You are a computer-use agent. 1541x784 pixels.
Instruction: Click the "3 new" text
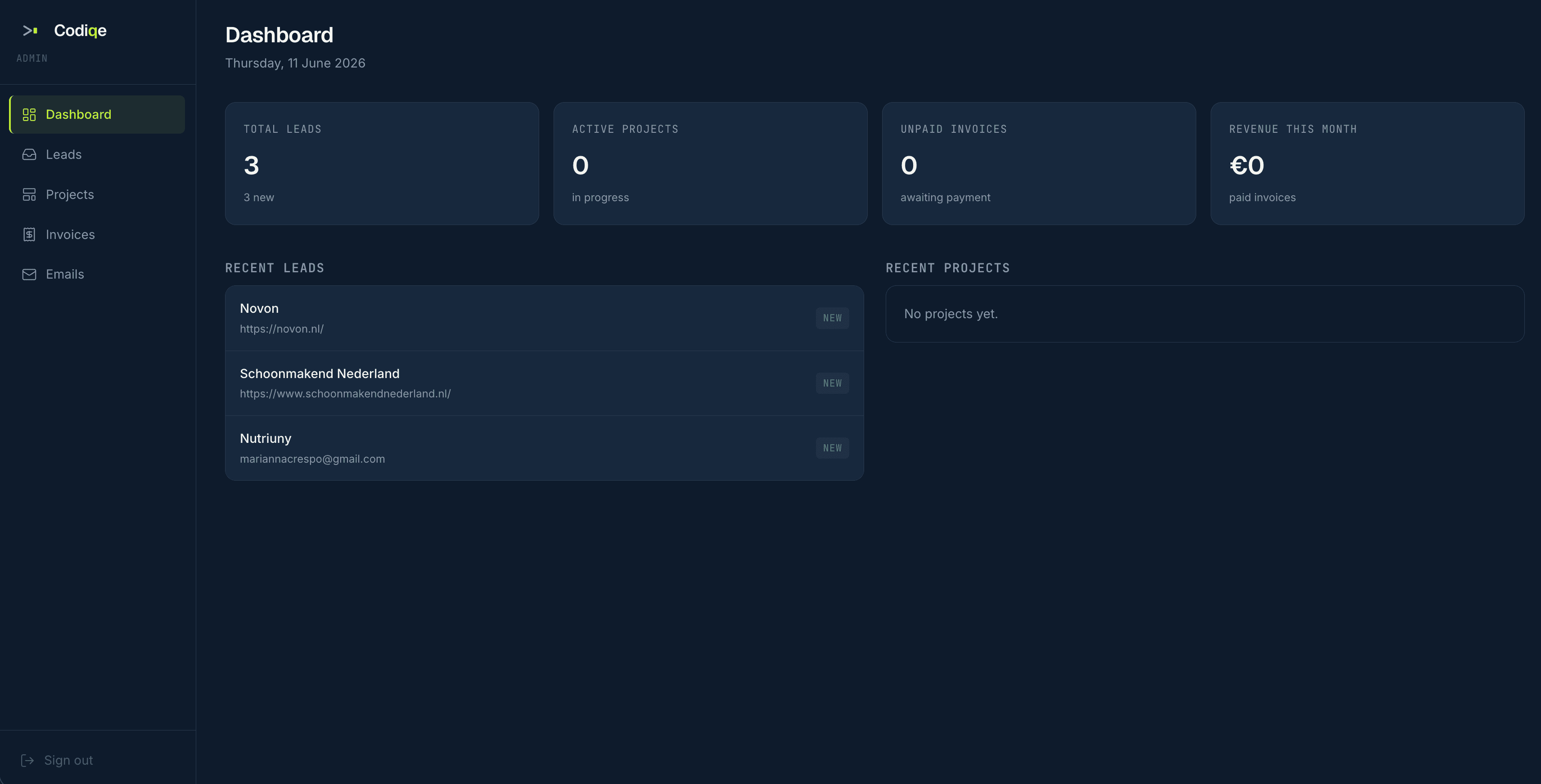(x=259, y=197)
